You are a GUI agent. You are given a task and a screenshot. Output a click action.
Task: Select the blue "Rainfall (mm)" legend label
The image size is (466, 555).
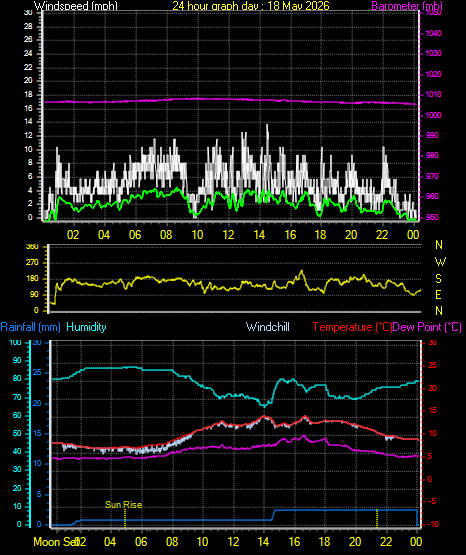click(30, 327)
